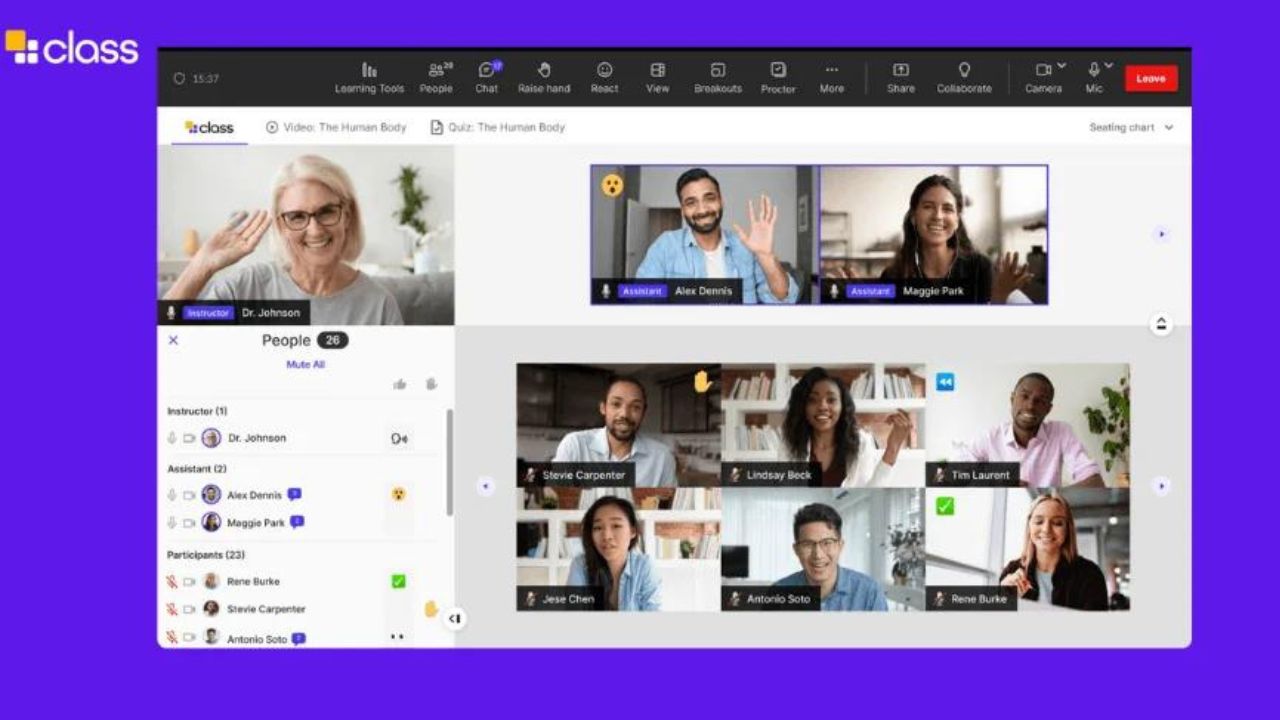
Task: Click the Class logo in the corner
Action: [x=72, y=47]
